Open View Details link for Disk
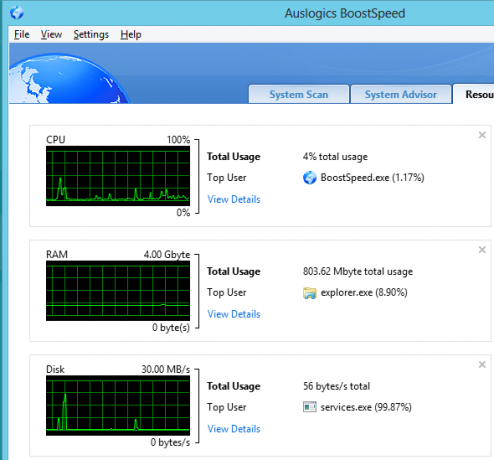The width and height of the screenshot is (494, 460). (234, 429)
